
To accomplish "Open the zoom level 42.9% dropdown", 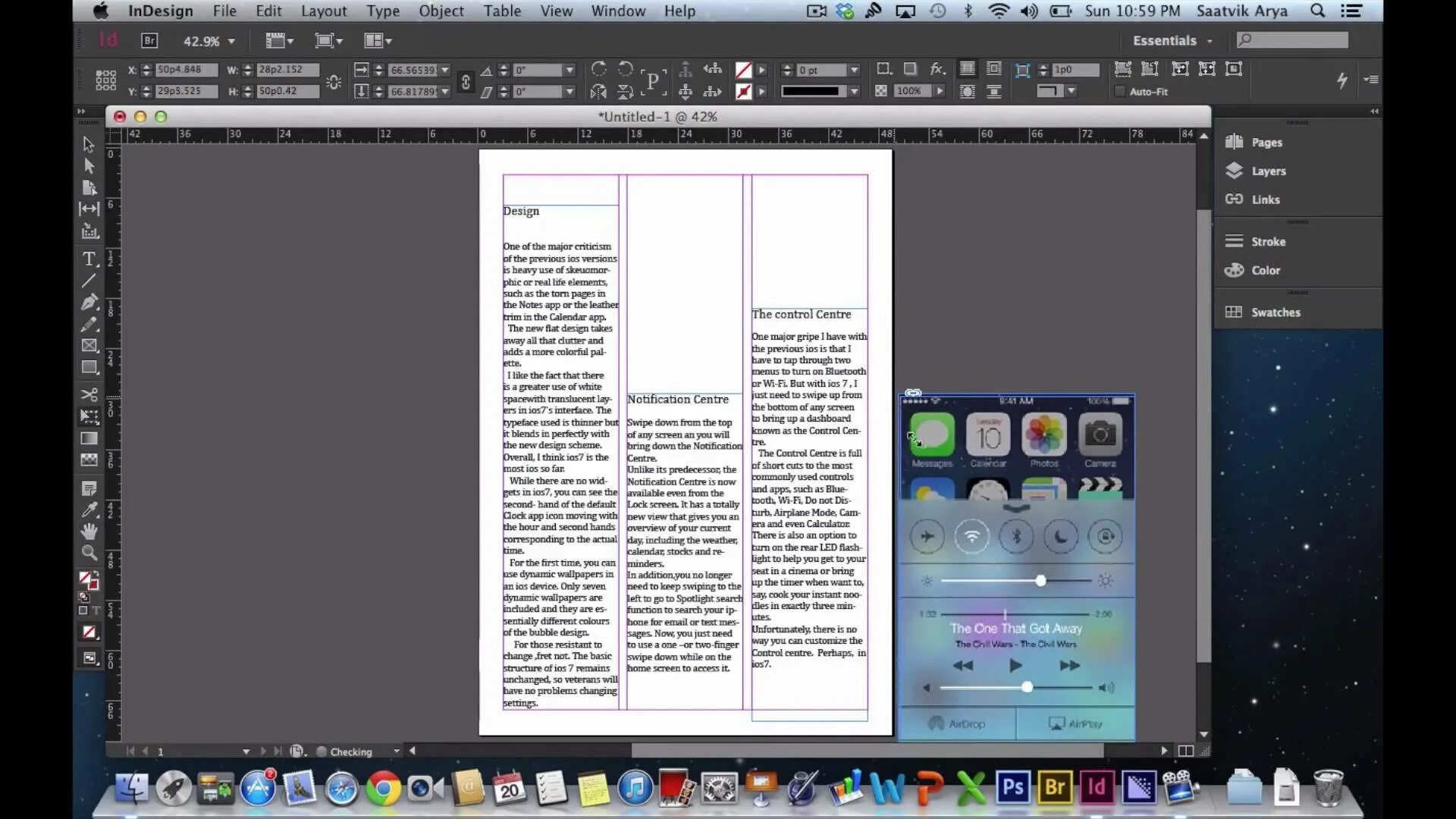I will [231, 42].
